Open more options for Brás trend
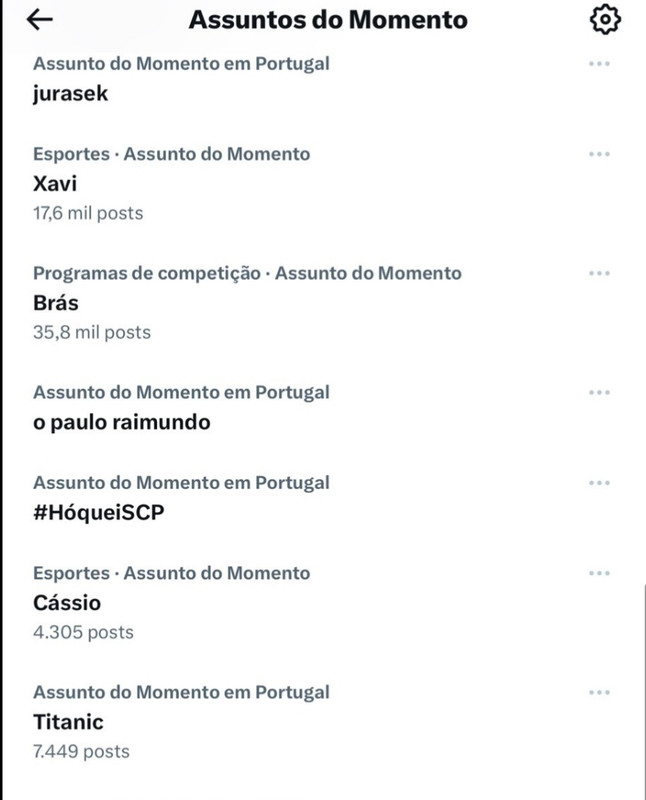This screenshot has width=646, height=800. tap(599, 273)
